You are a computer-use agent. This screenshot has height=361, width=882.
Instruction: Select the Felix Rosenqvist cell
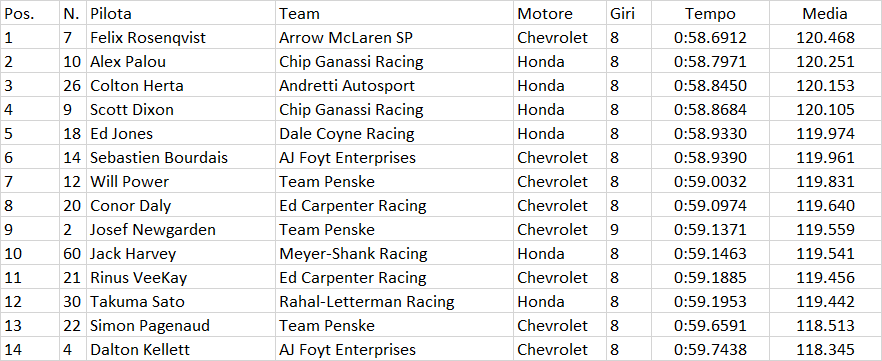[182, 37]
